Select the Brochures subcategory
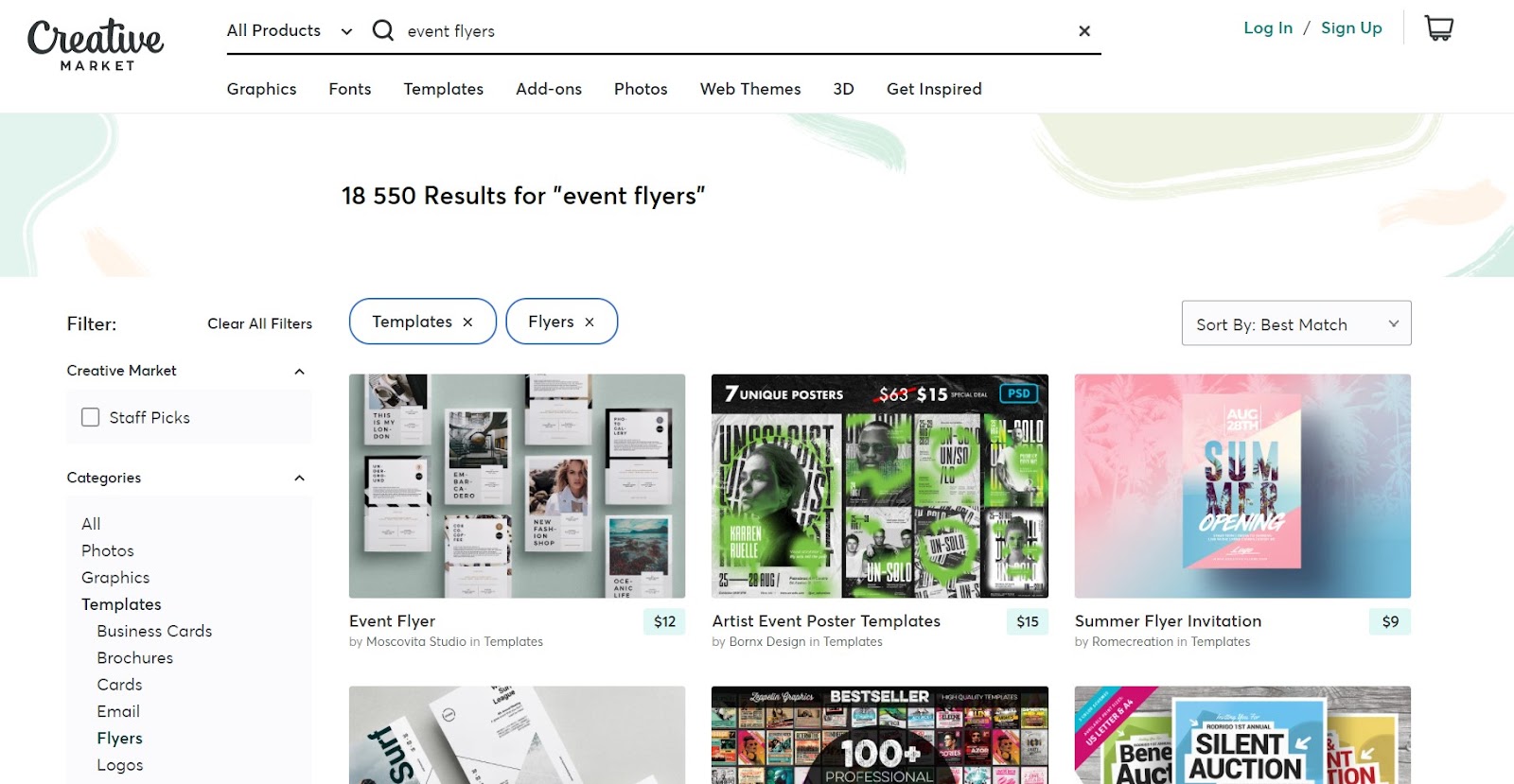This screenshot has height=784, width=1514. 135,658
